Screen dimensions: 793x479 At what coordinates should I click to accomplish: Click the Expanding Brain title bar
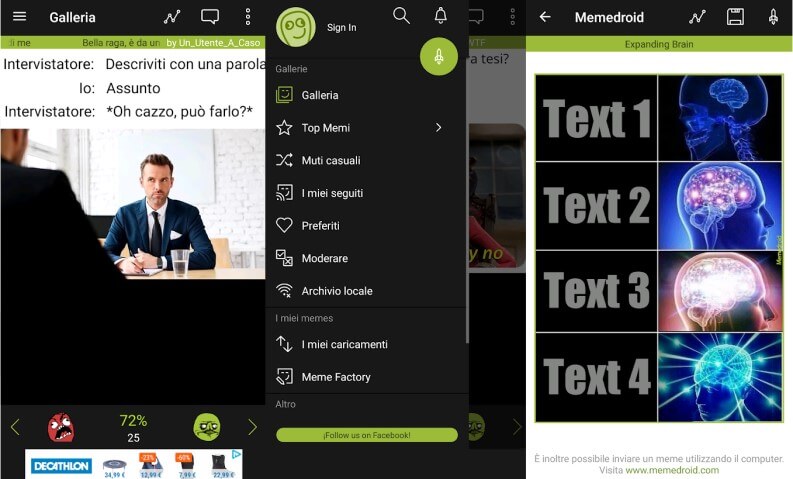[659, 44]
